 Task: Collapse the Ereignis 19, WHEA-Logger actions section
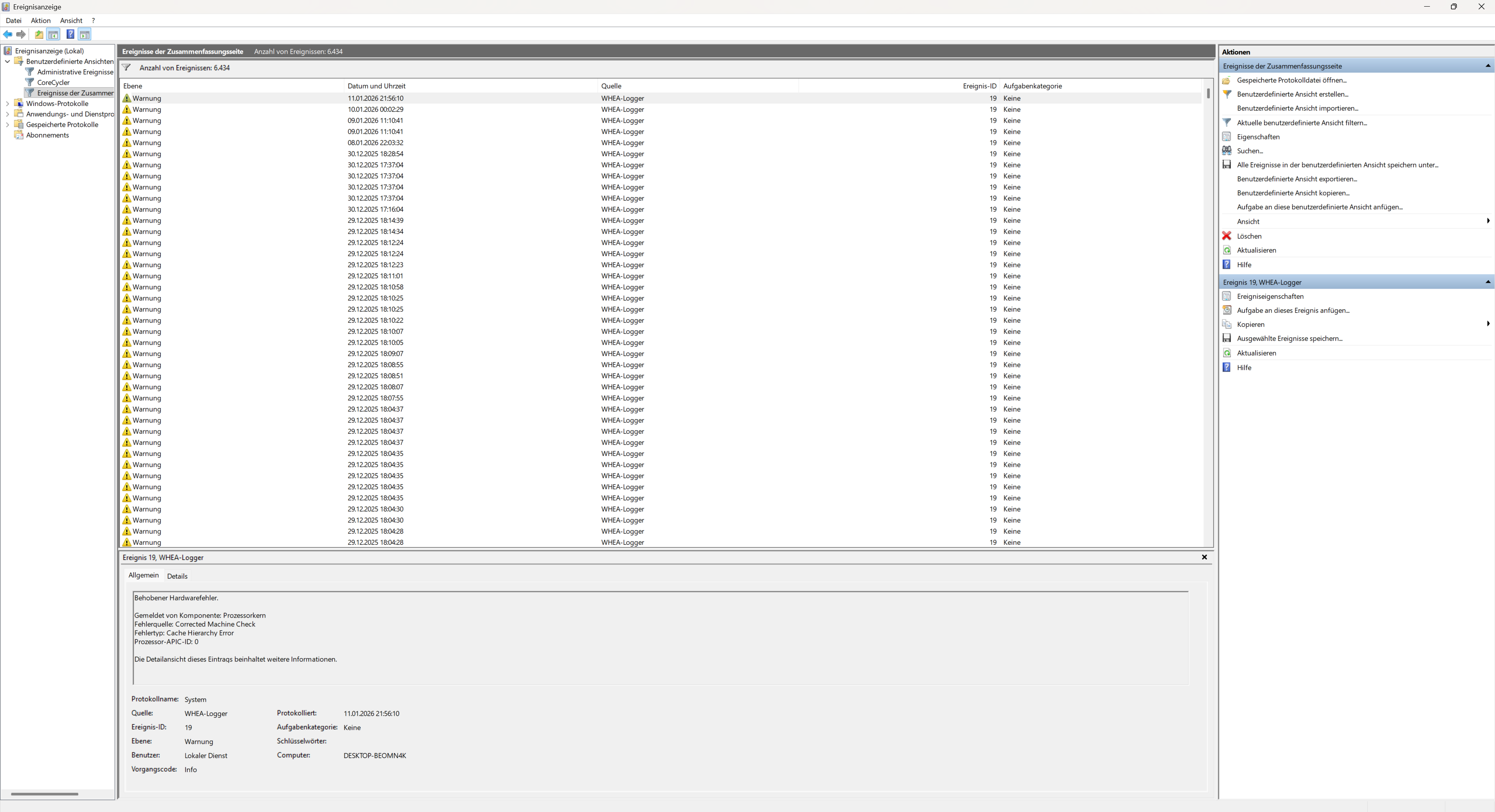click(x=1488, y=282)
